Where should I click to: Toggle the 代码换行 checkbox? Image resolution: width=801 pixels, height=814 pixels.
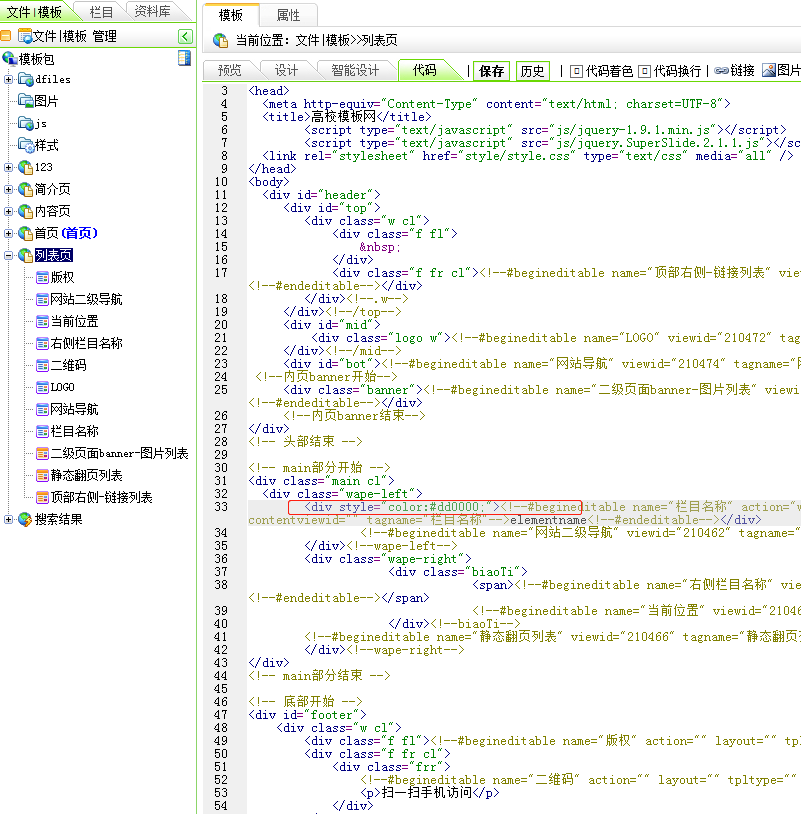point(644,71)
